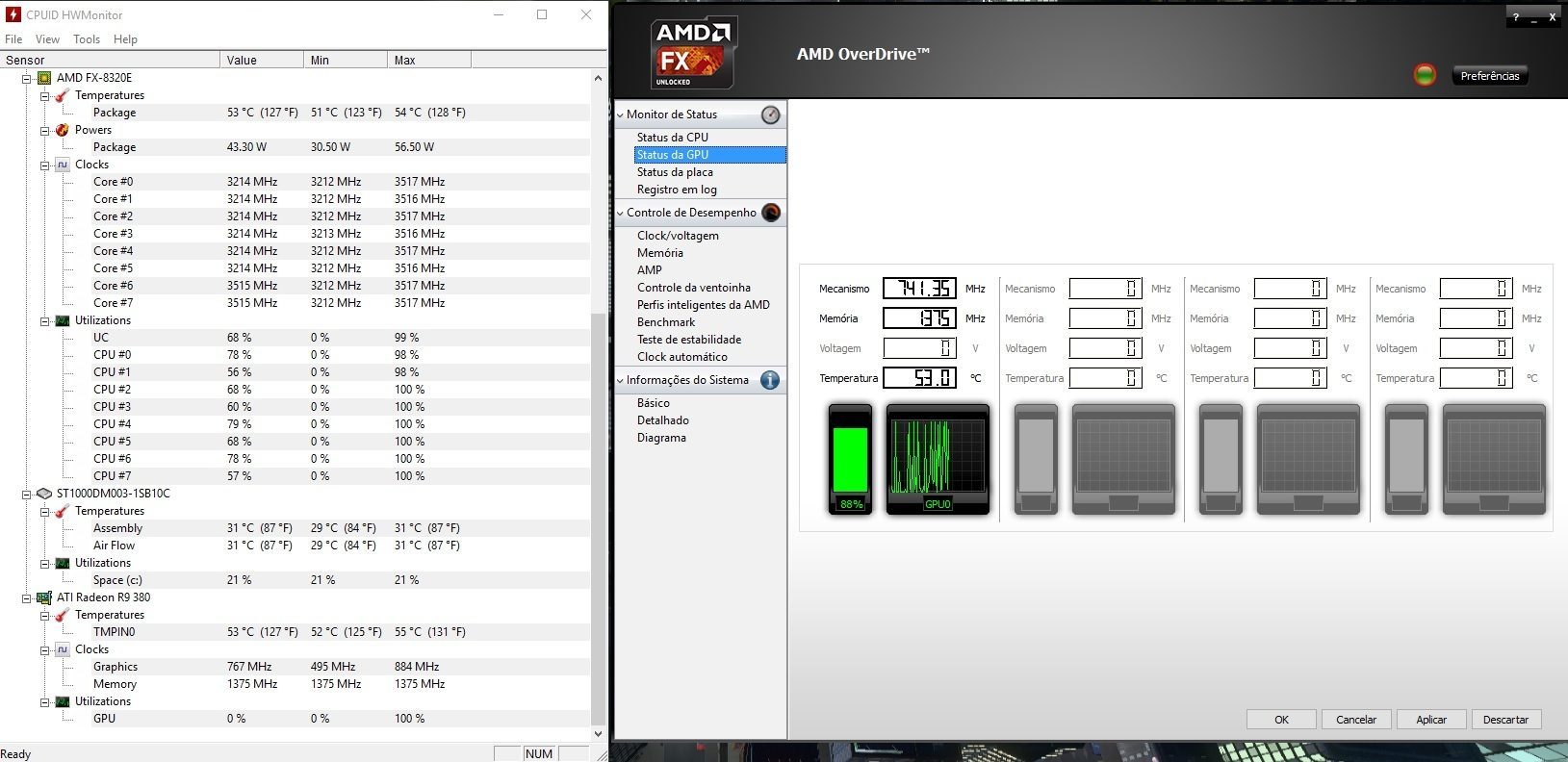Open the Clock/voltagem page
Viewport: 1568px width, 762px height.
coord(678,236)
